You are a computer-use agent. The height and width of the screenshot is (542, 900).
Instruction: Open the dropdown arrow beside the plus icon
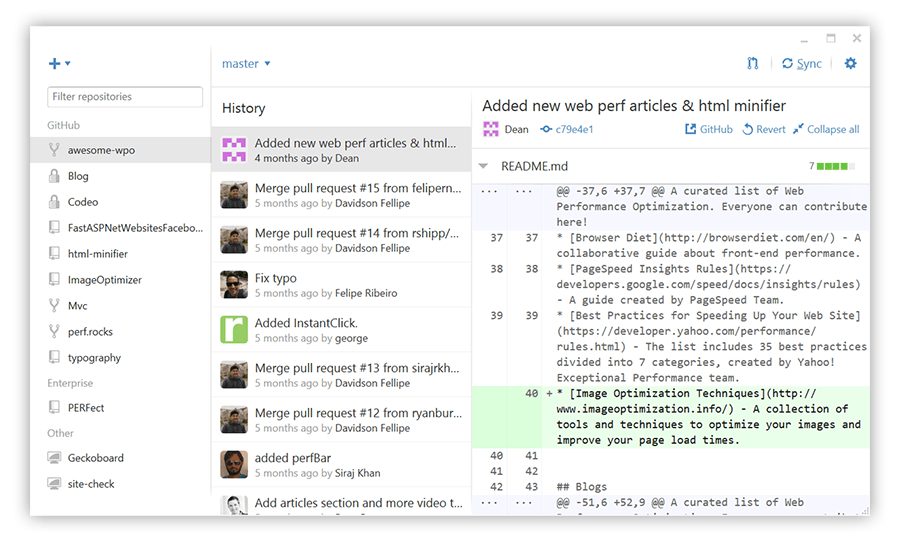coord(68,64)
